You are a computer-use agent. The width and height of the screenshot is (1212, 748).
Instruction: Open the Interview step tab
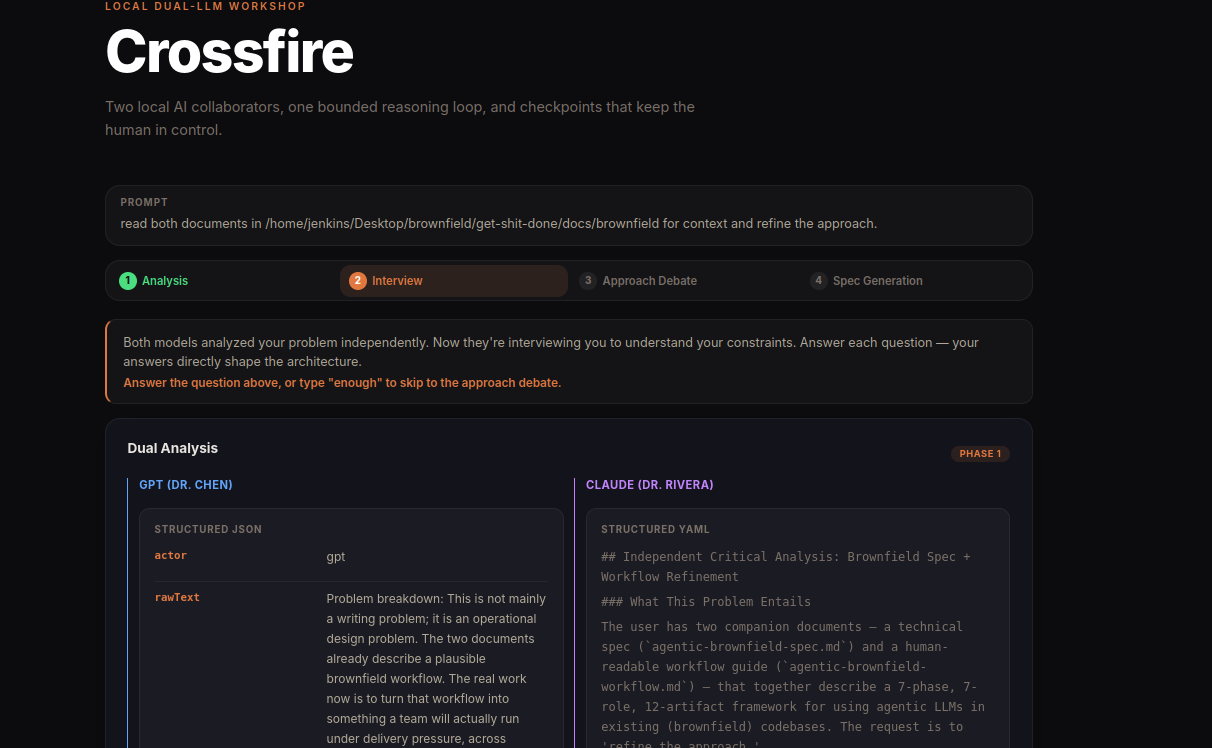point(454,281)
